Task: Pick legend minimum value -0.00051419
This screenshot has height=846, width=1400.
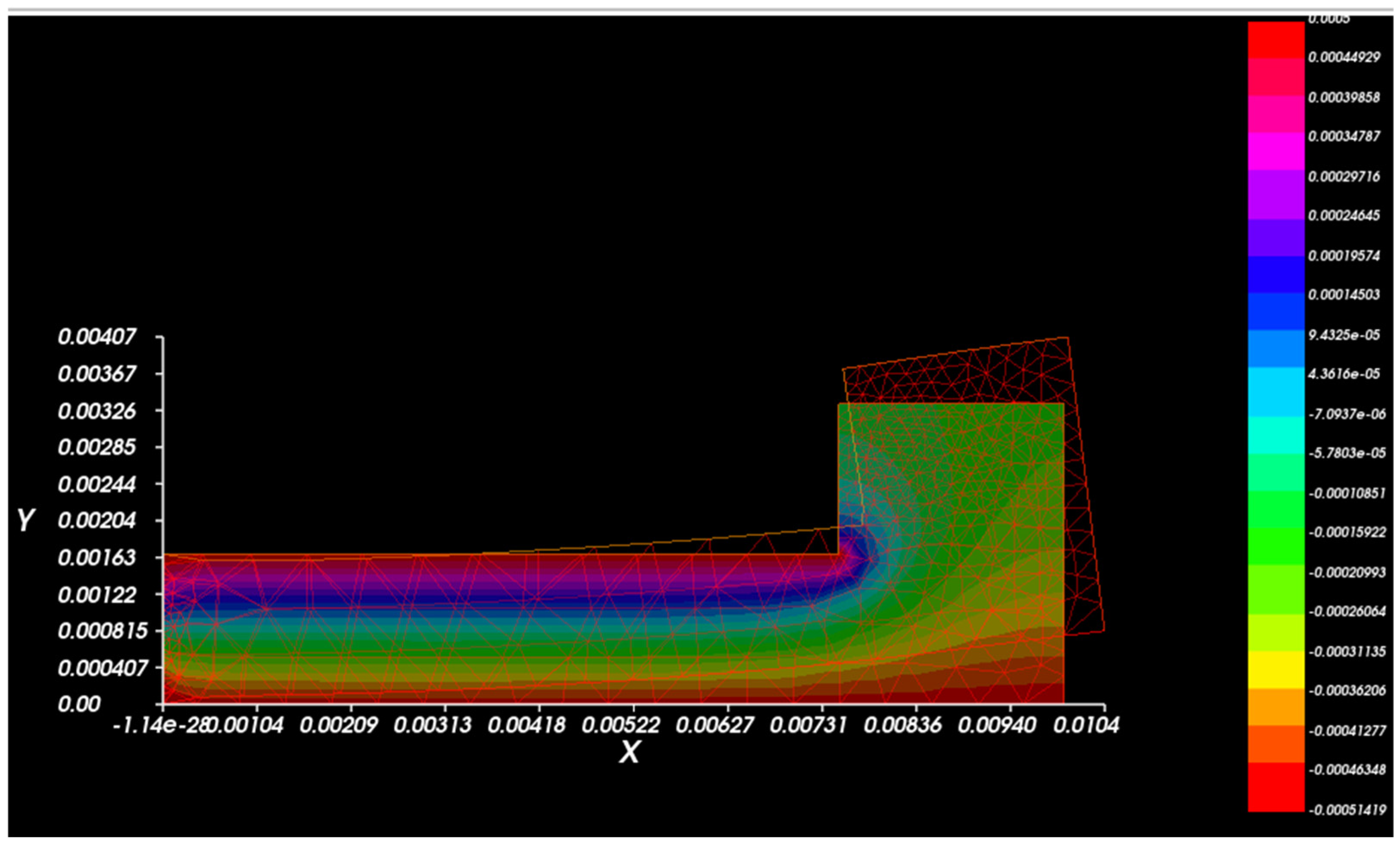Action: [1347, 810]
